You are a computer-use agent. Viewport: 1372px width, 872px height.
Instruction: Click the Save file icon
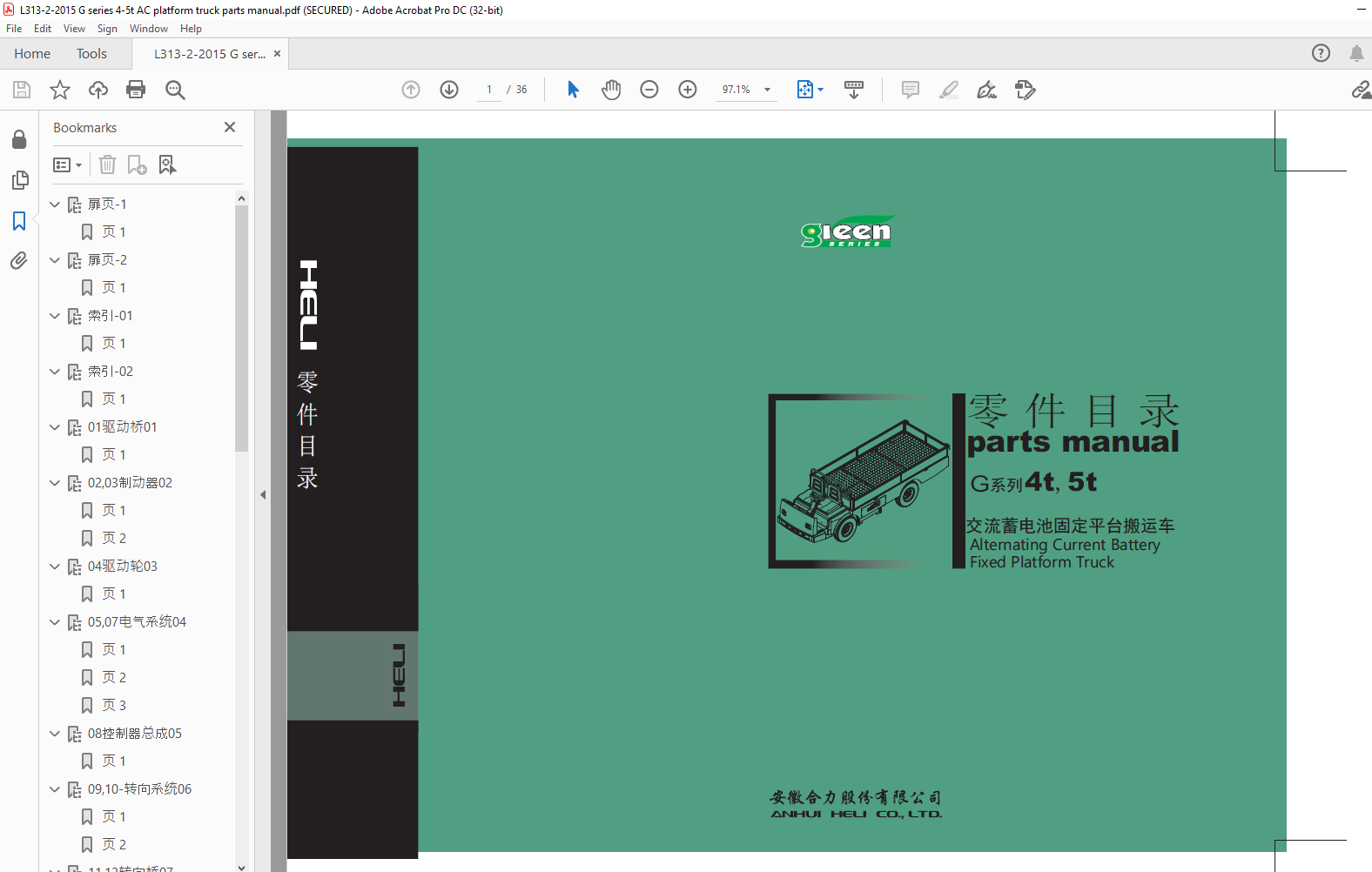pos(22,90)
